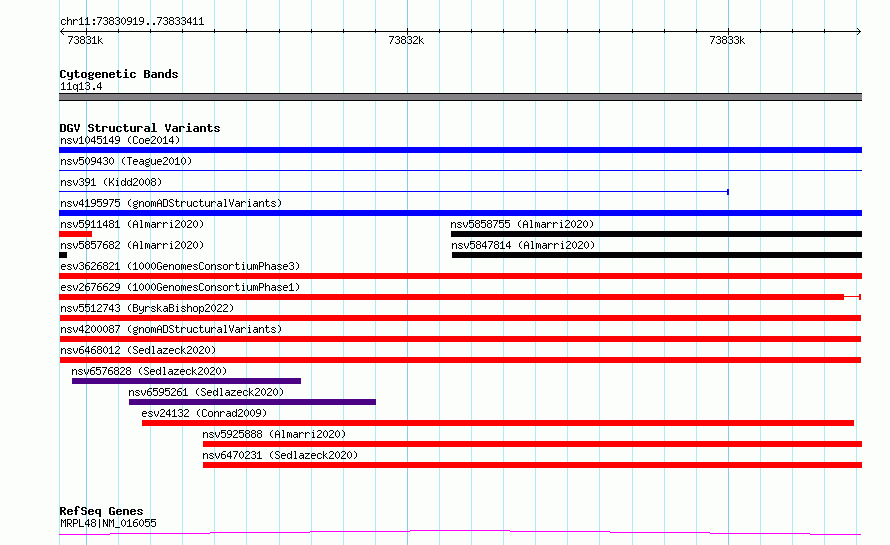Open esv24132 (Conrad2009) variant label
890x545 pixels.
click(x=204, y=413)
